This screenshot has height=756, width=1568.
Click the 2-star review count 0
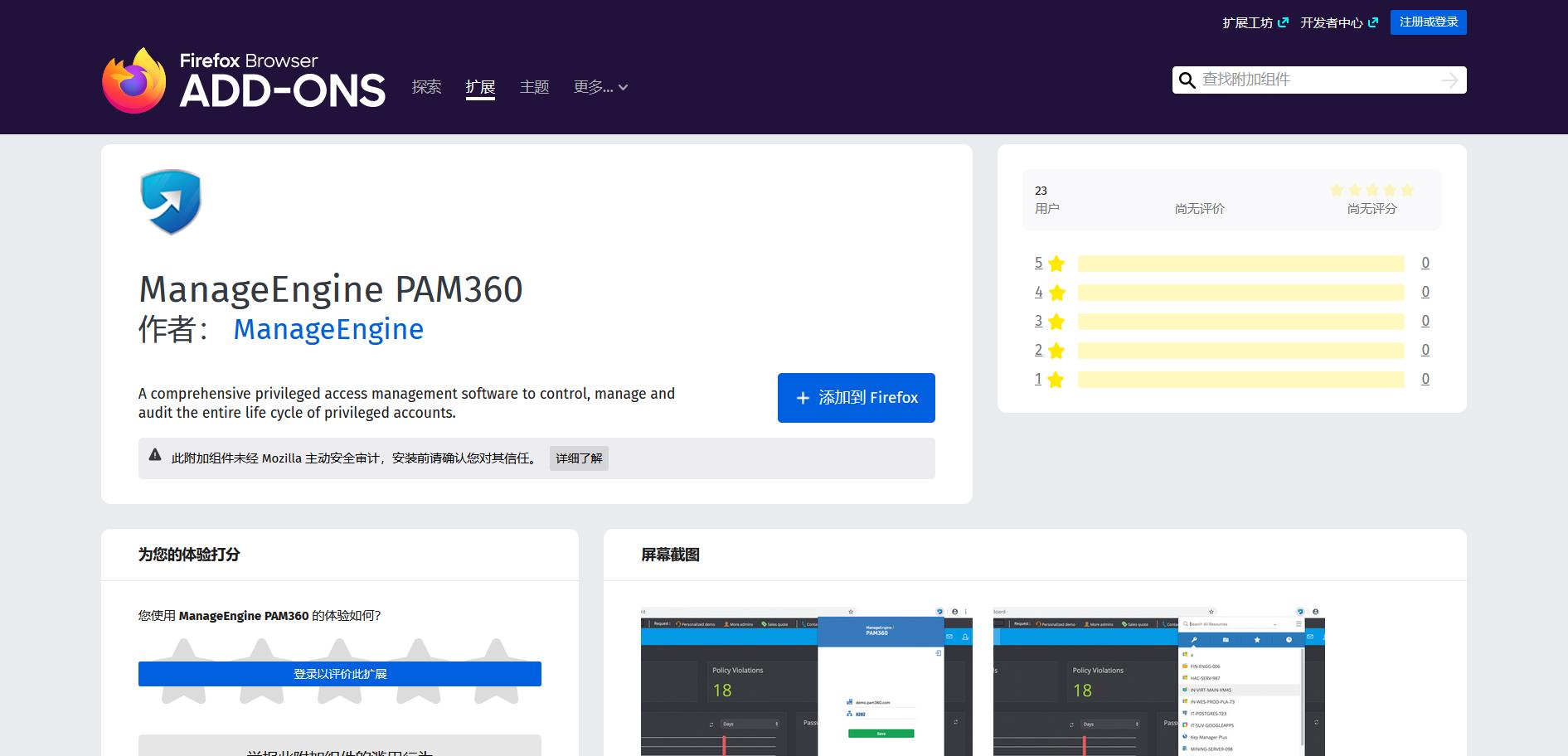[x=1425, y=350]
